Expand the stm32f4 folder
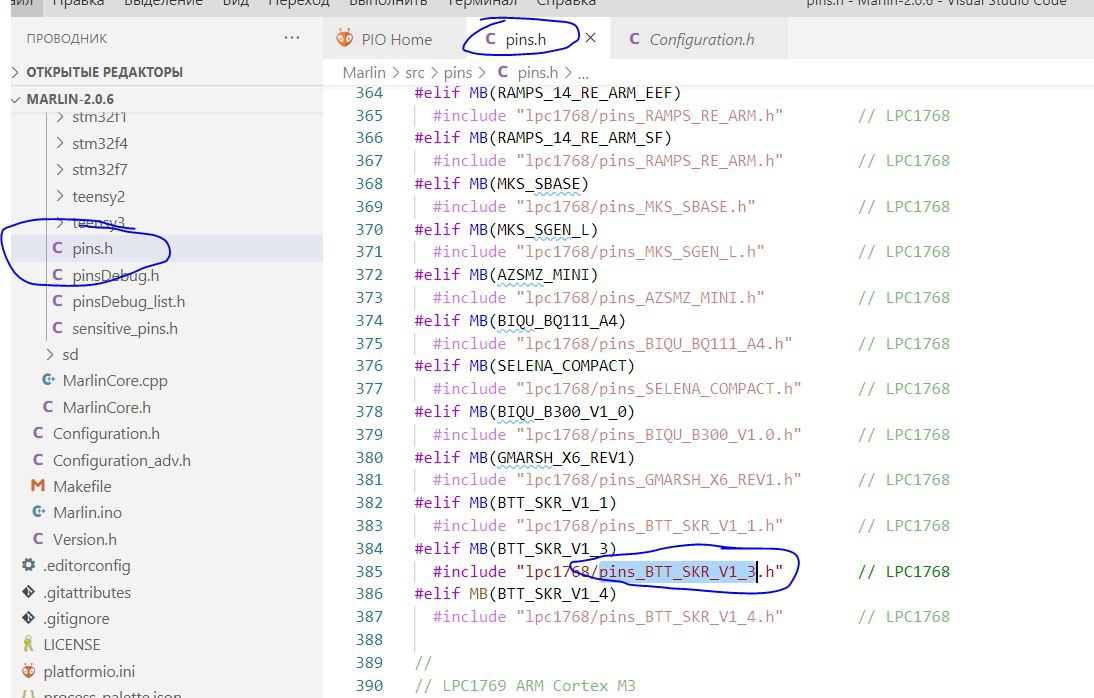The width and height of the screenshot is (1094, 698). coord(100,143)
